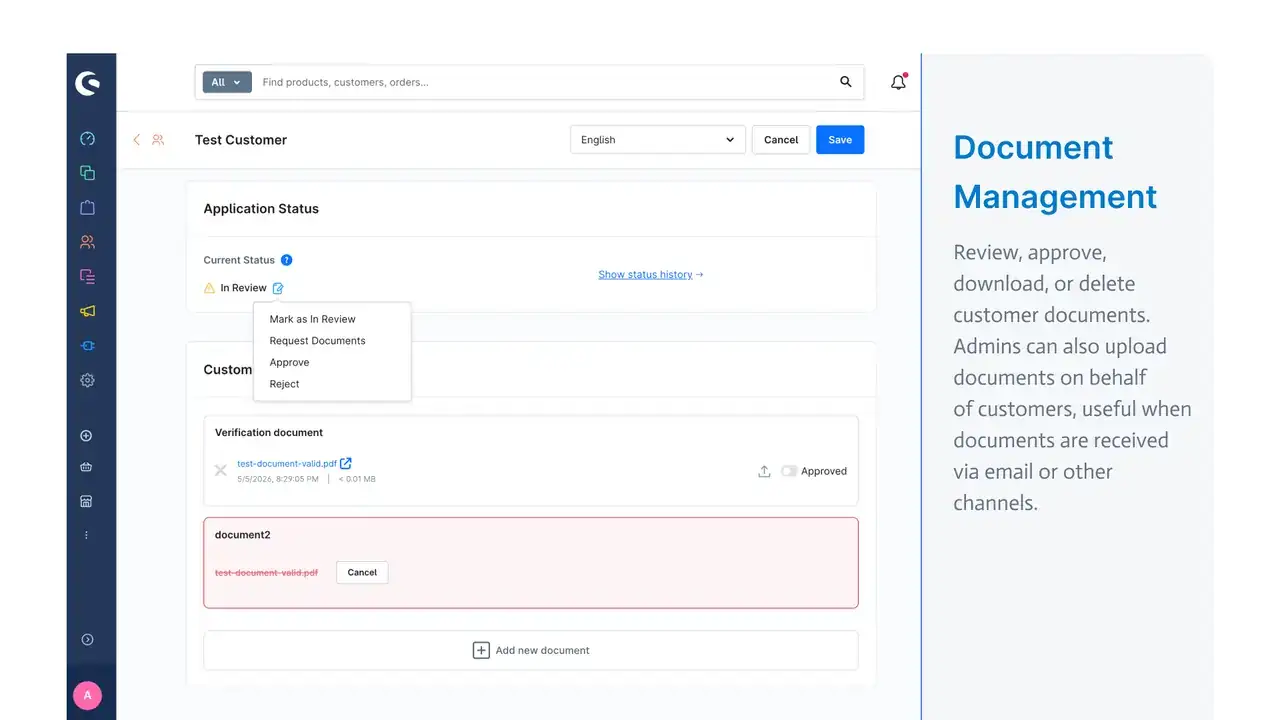Click the basket sidebar icon
Image resolution: width=1280 pixels, height=720 pixels.
(x=86, y=467)
